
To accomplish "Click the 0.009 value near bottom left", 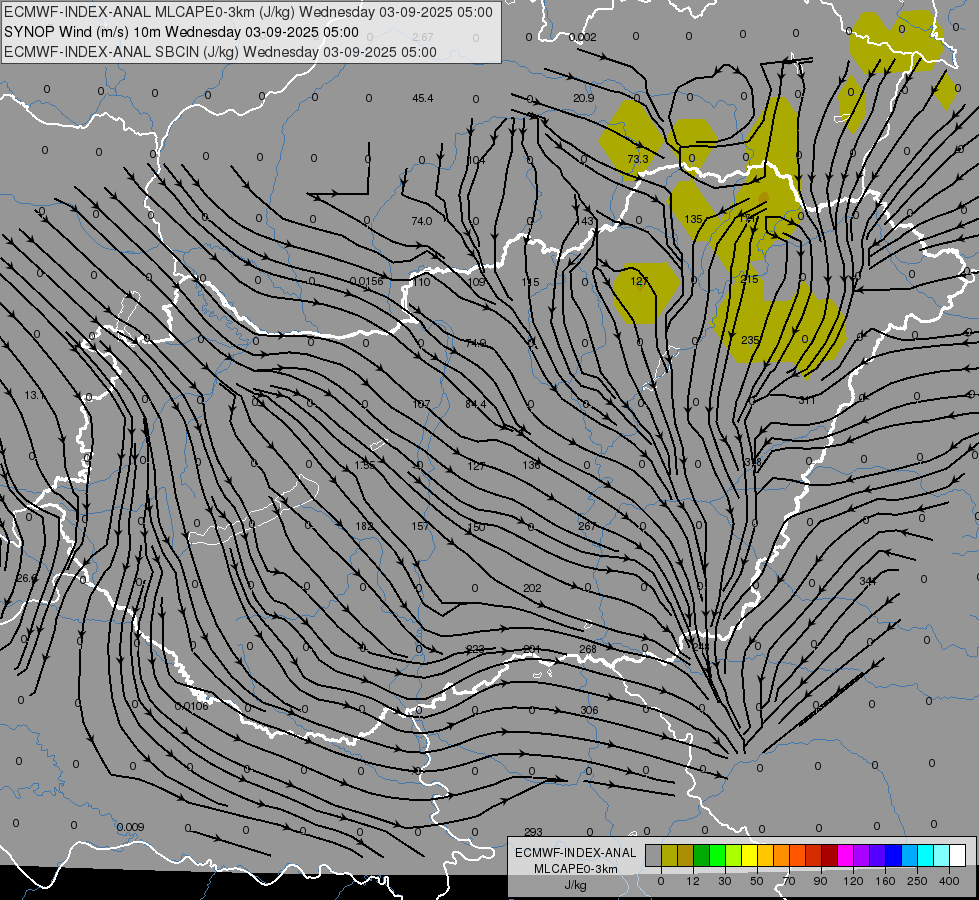I will coord(130,827).
